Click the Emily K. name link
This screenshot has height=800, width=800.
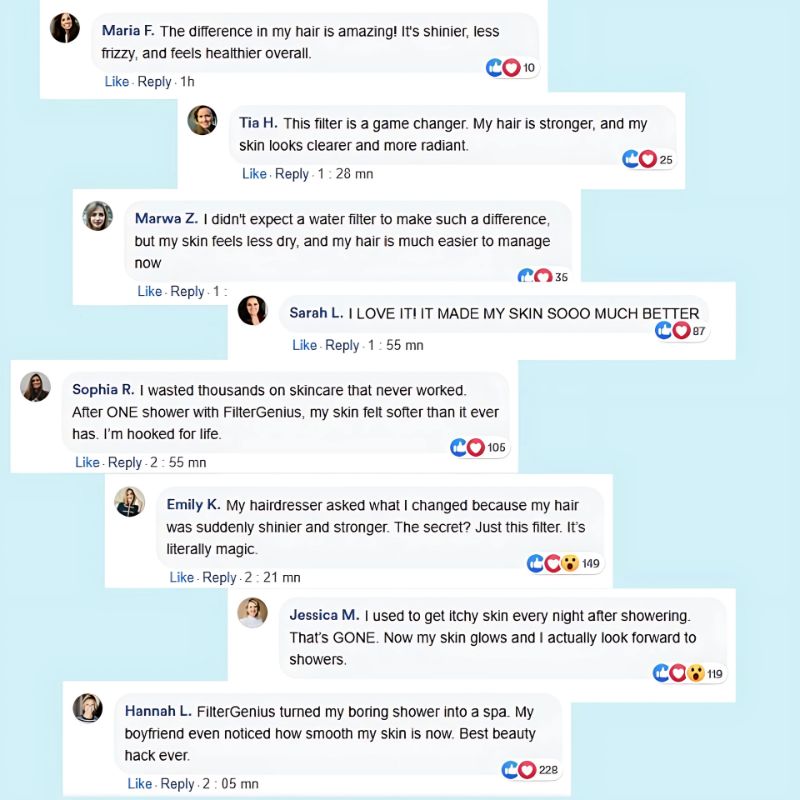(194, 504)
